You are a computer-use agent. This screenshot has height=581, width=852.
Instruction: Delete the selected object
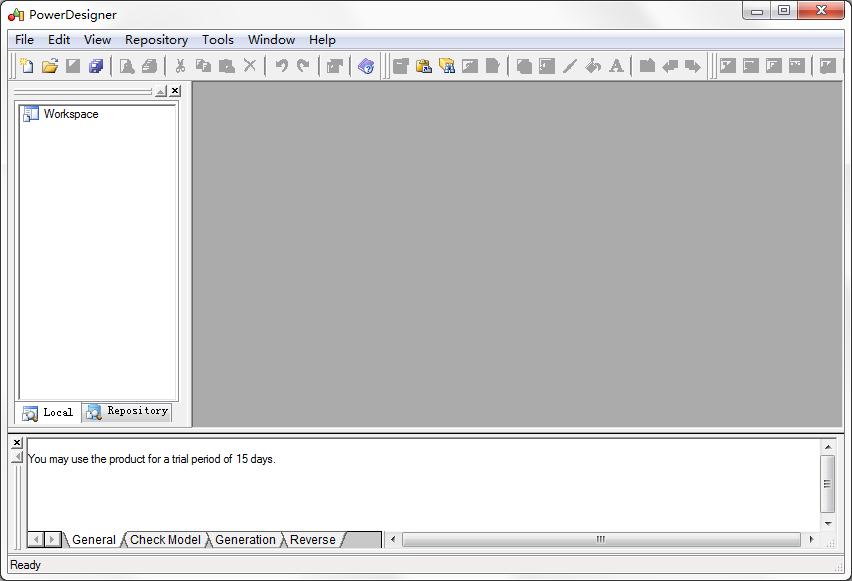[x=247, y=66]
